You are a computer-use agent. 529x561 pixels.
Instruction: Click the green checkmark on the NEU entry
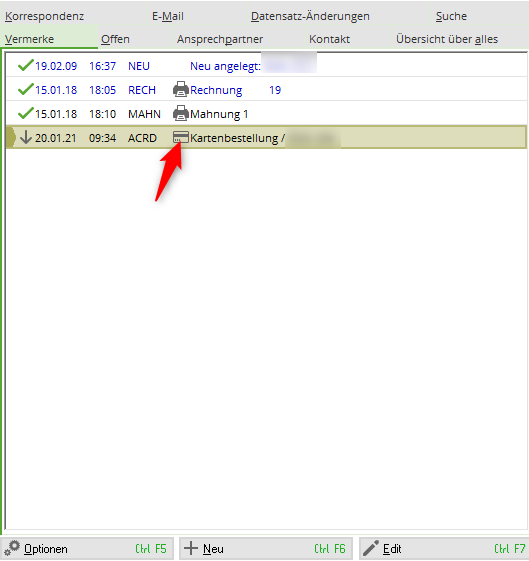(25, 65)
